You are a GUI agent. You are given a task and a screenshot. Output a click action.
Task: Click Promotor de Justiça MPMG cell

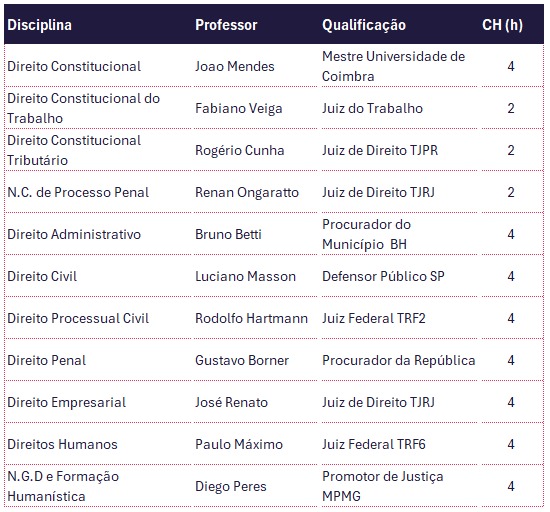tap(398, 486)
